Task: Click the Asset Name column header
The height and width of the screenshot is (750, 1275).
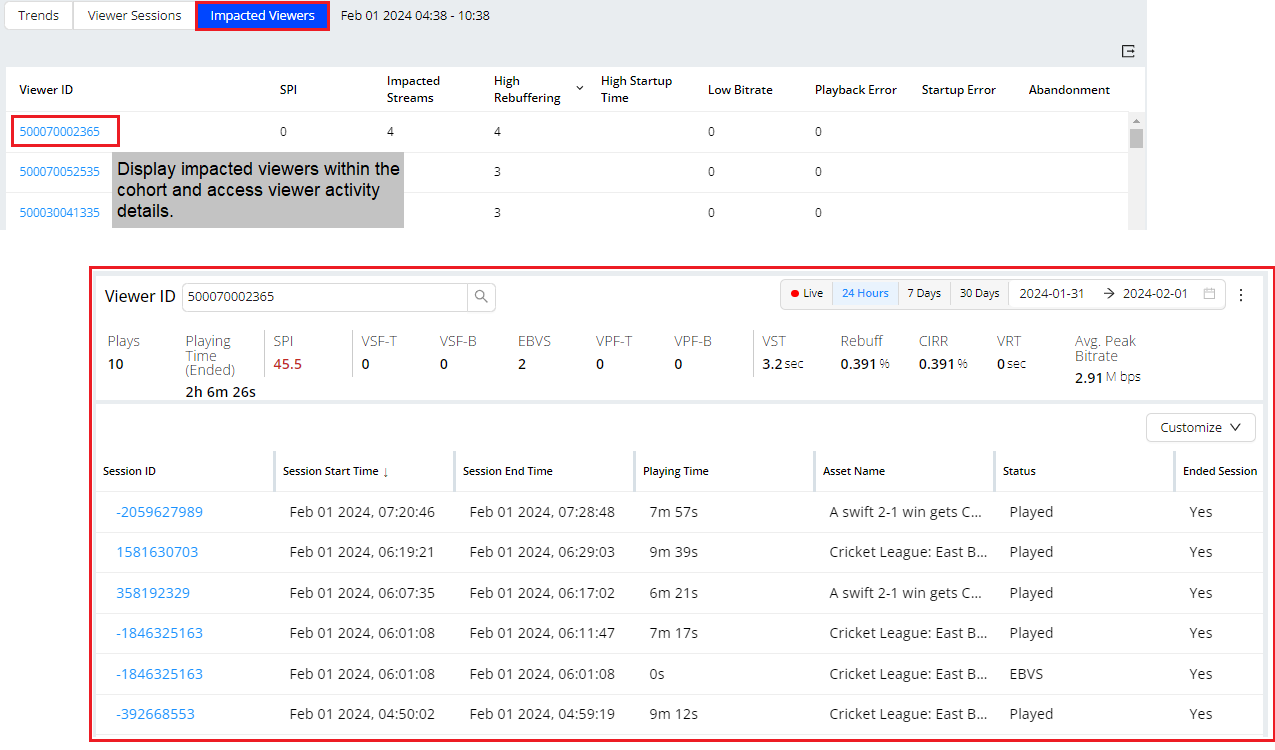Action: tap(854, 471)
